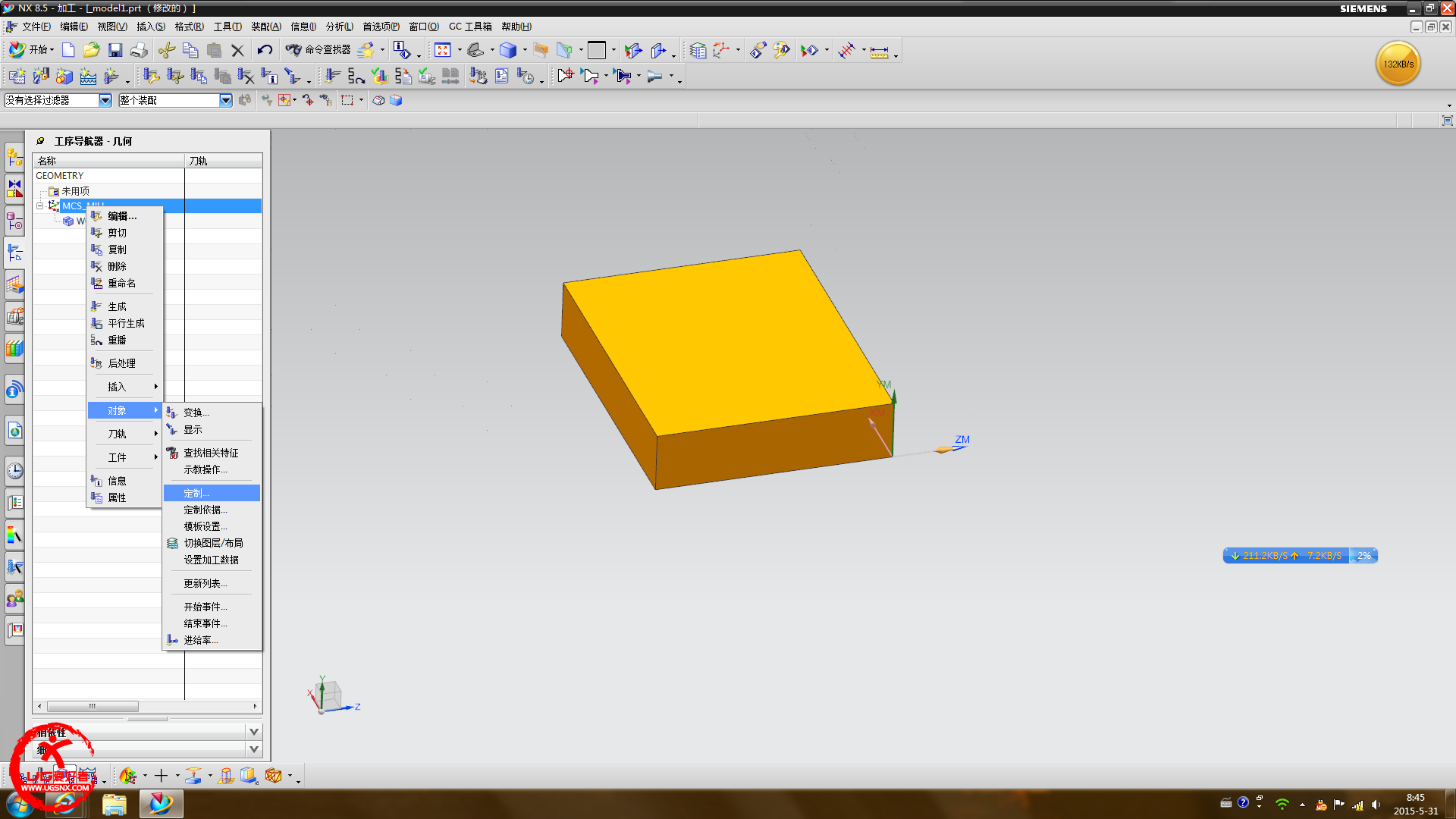Image resolution: width=1456 pixels, height=819 pixels.
Task: Open a file with the folder icon
Action: point(91,50)
